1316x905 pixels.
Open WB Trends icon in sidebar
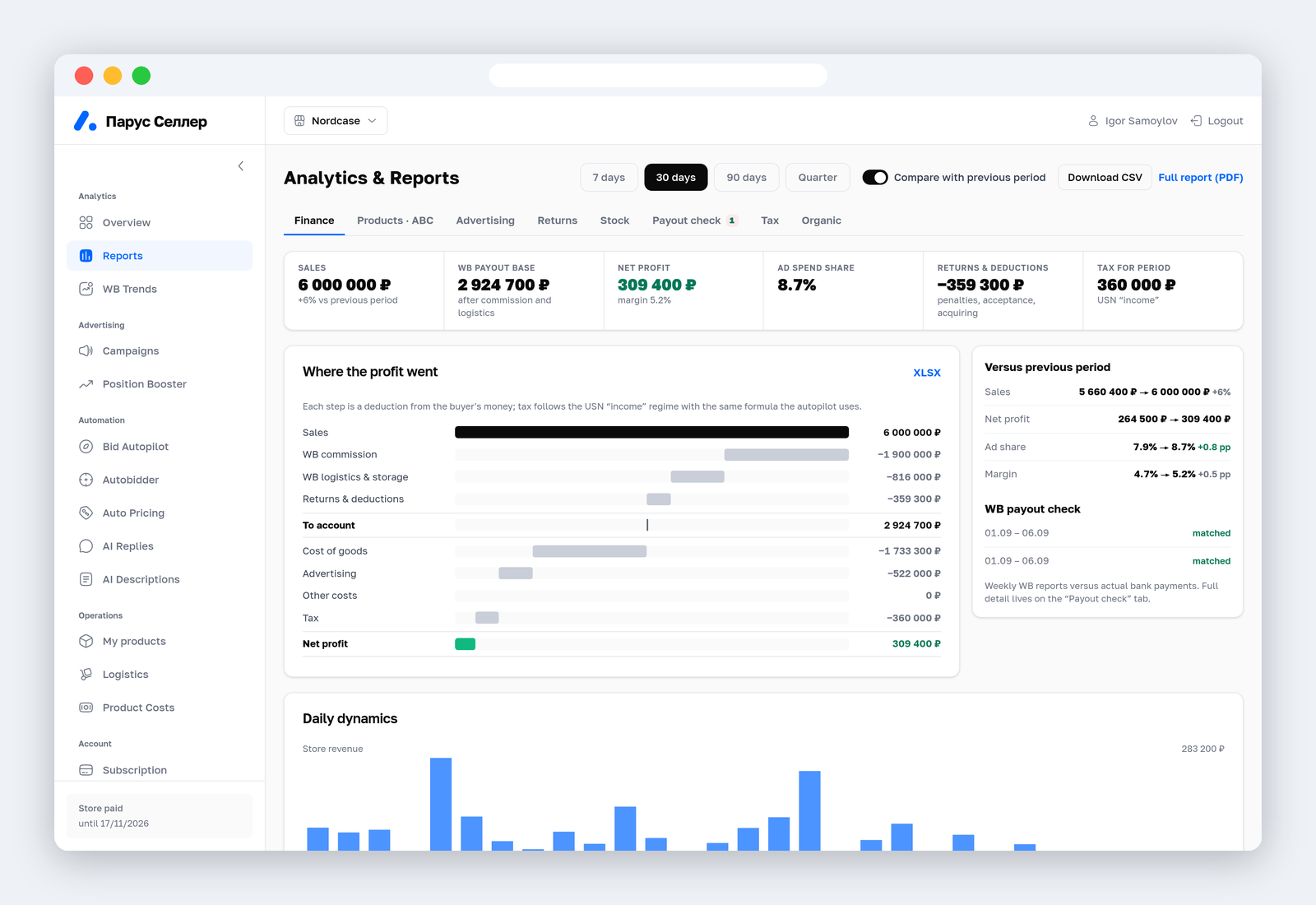[86, 289]
